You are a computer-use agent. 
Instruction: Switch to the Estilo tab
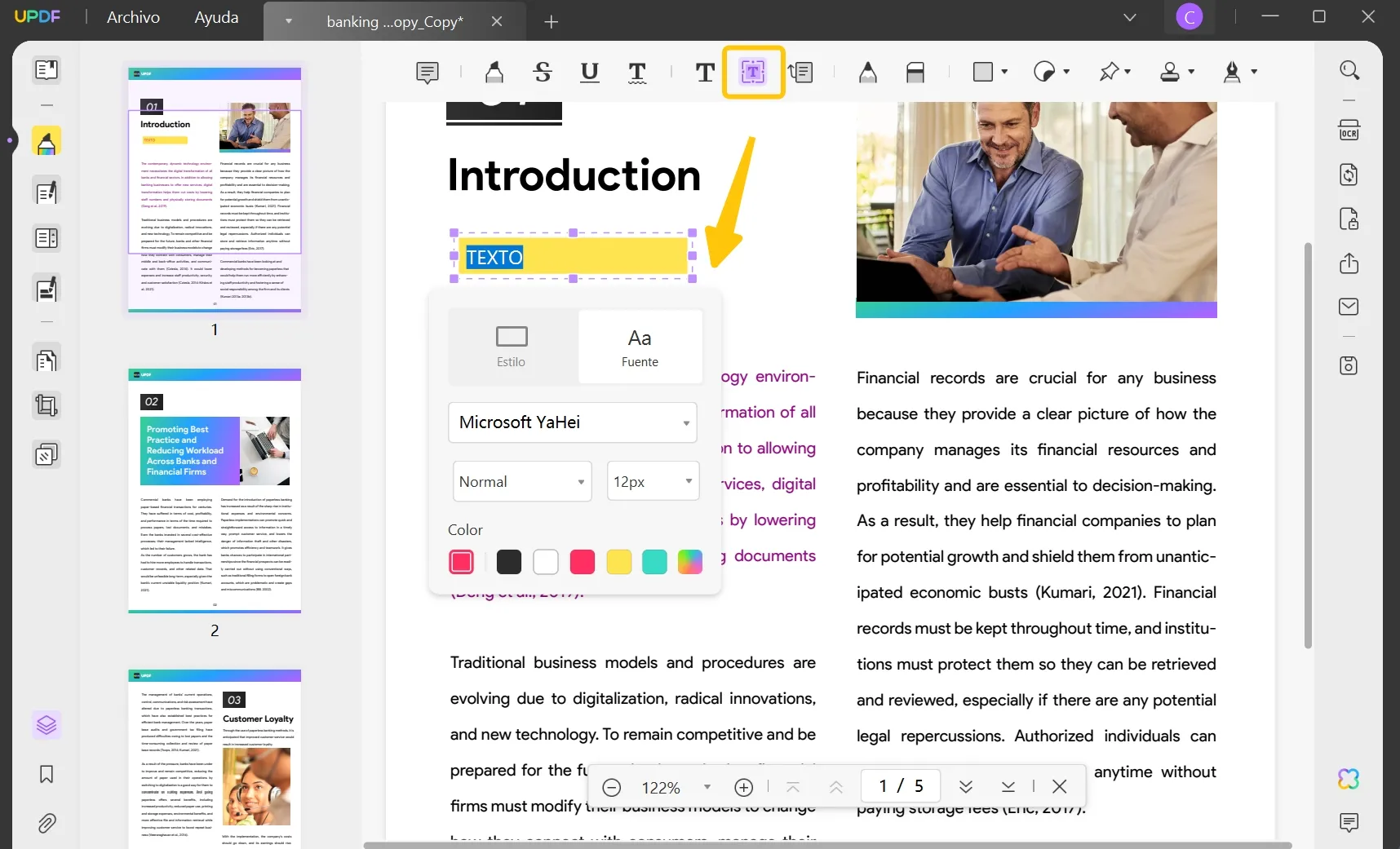pos(512,347)
